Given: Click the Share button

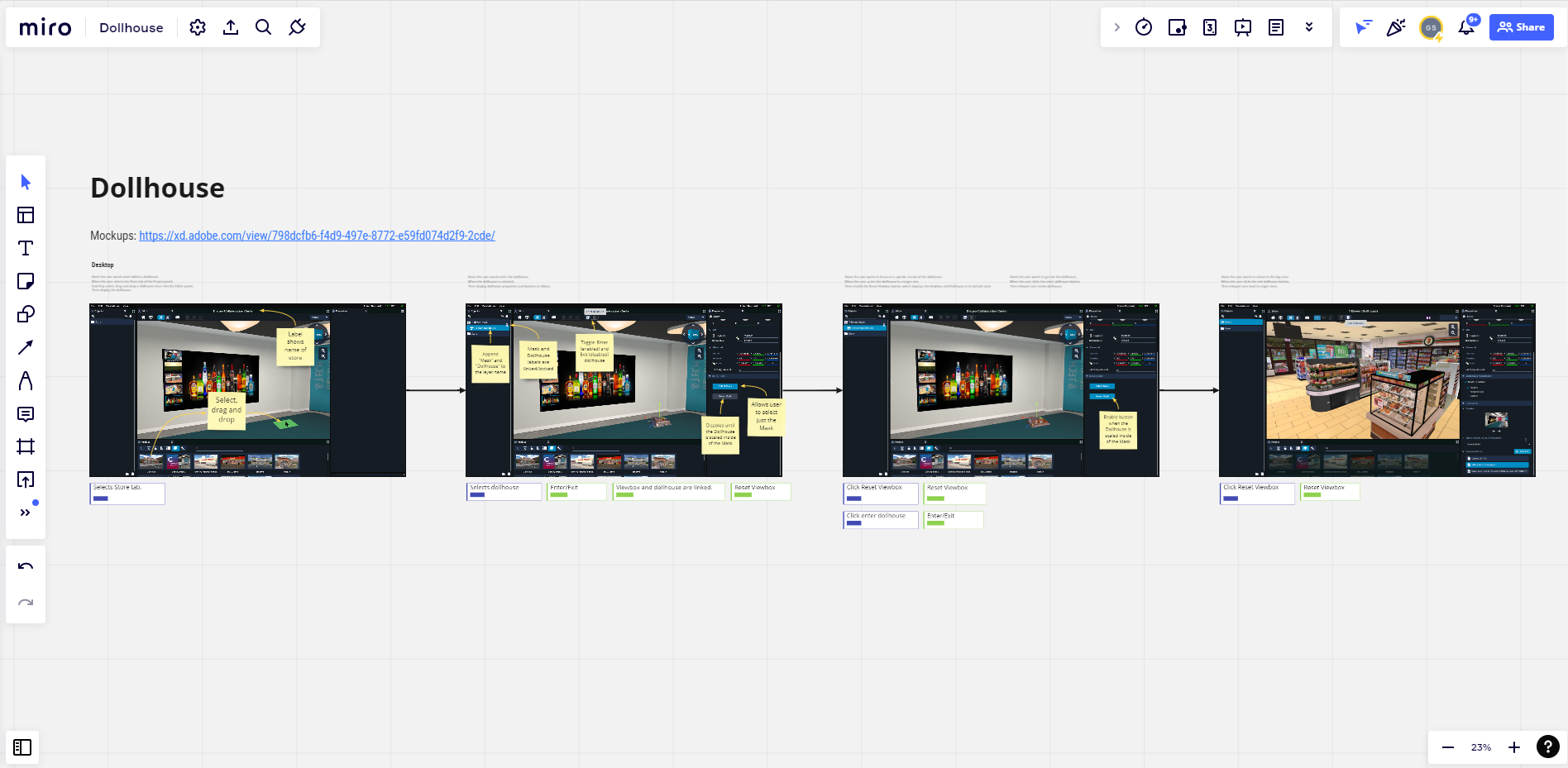Looking at the screenshot, I should point(1521,27).
